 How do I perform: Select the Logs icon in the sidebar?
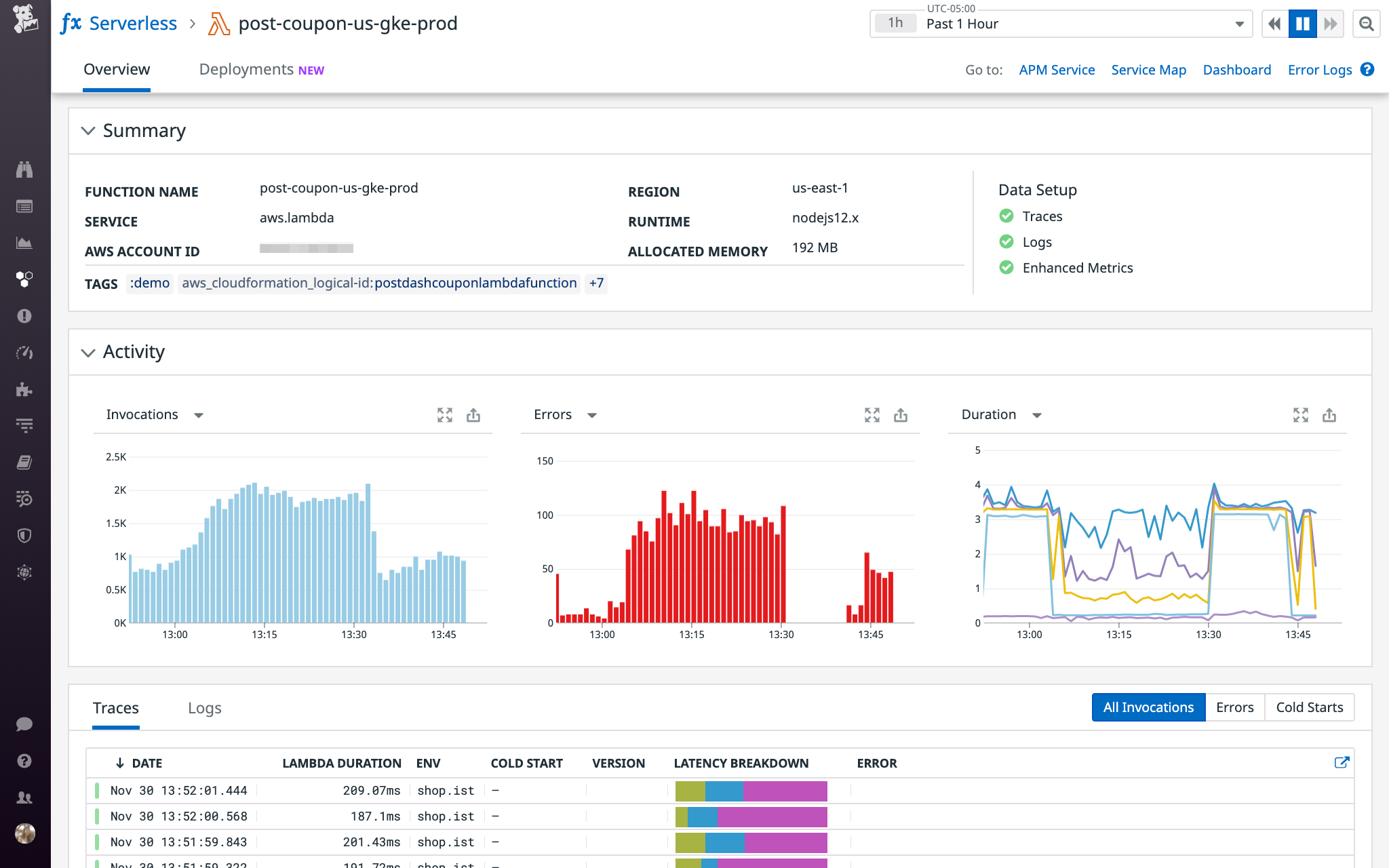pos(25,425)
